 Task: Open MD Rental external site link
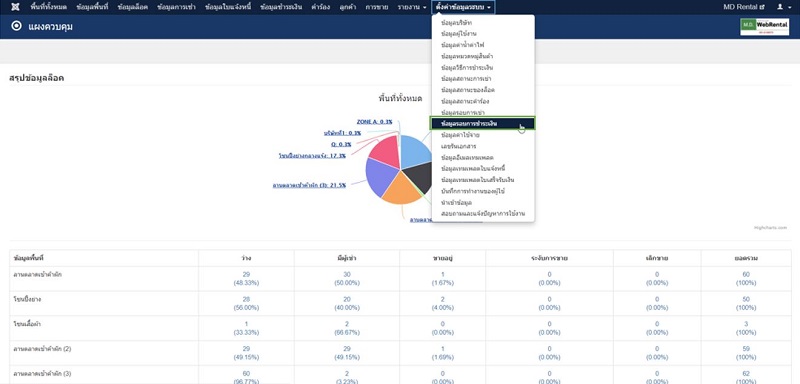743,7
